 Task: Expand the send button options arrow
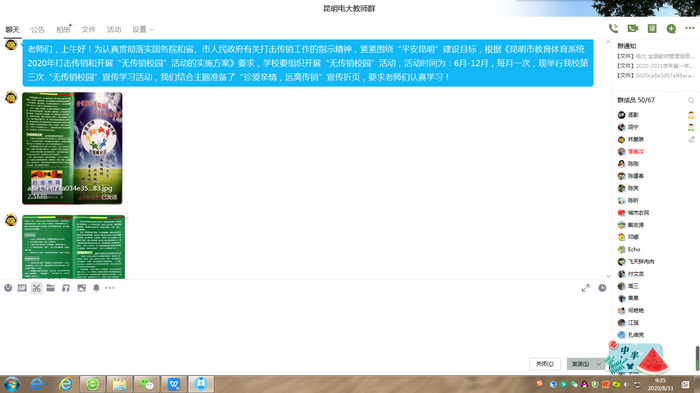(599, 364)
